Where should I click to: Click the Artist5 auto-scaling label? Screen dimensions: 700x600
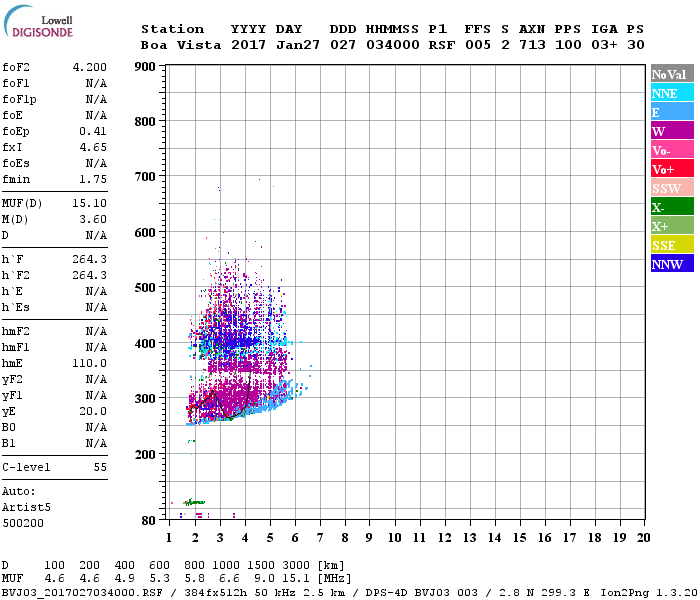click(26, 507)
